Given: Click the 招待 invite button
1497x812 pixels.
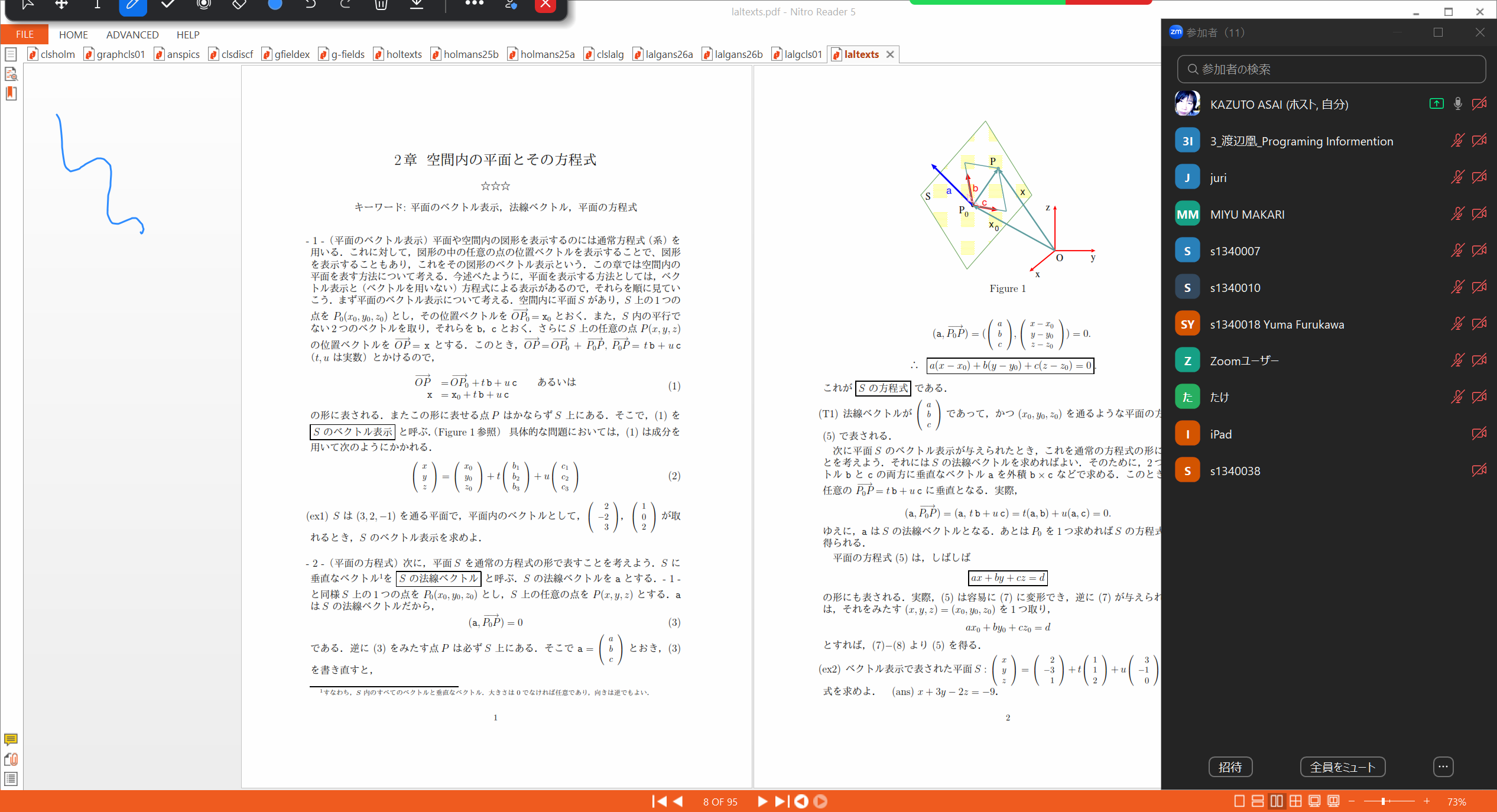Looking at the screenshot, I should (x=1230, y=767).
